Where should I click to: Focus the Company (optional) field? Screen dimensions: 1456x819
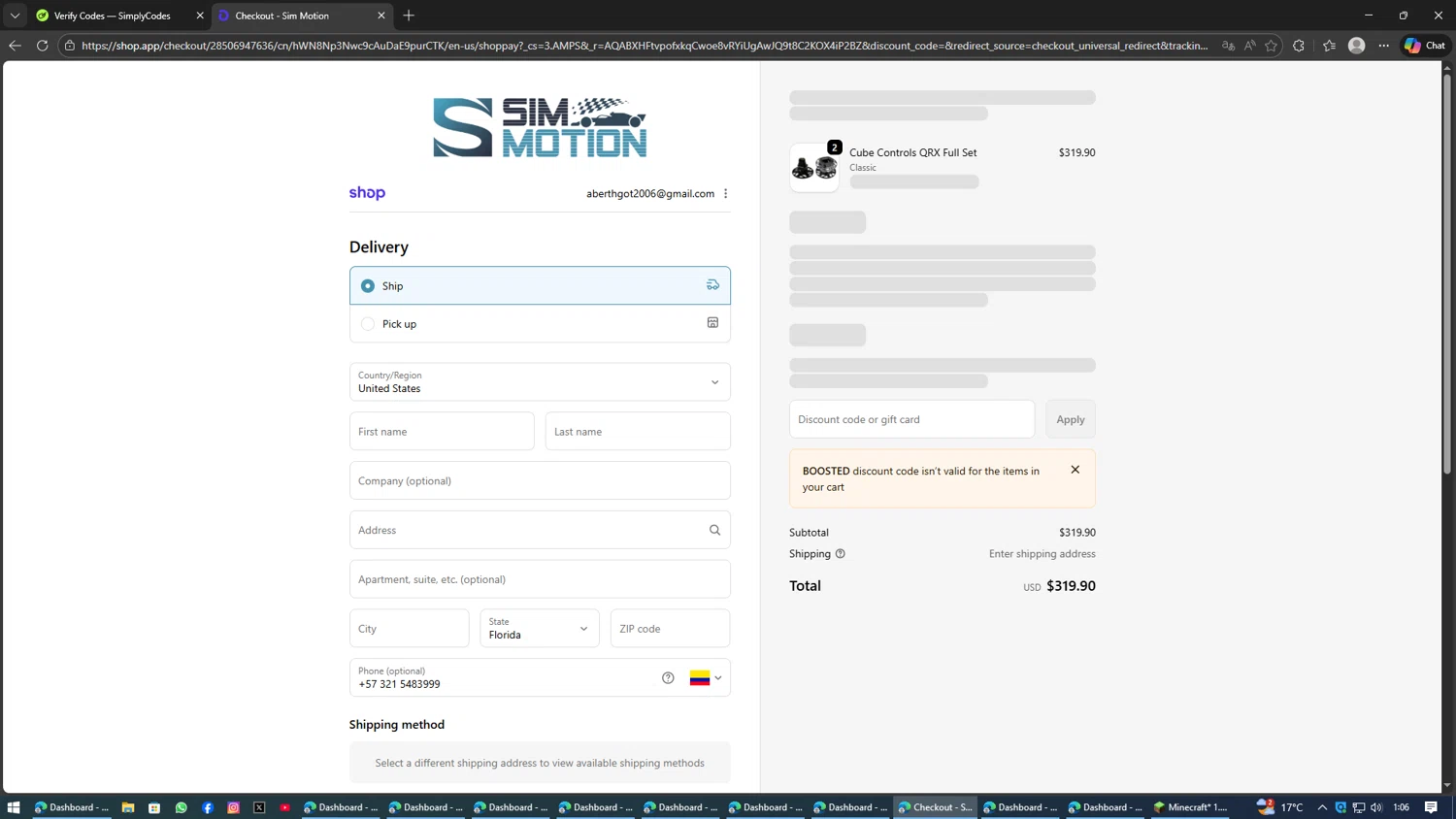pos(540,480)
